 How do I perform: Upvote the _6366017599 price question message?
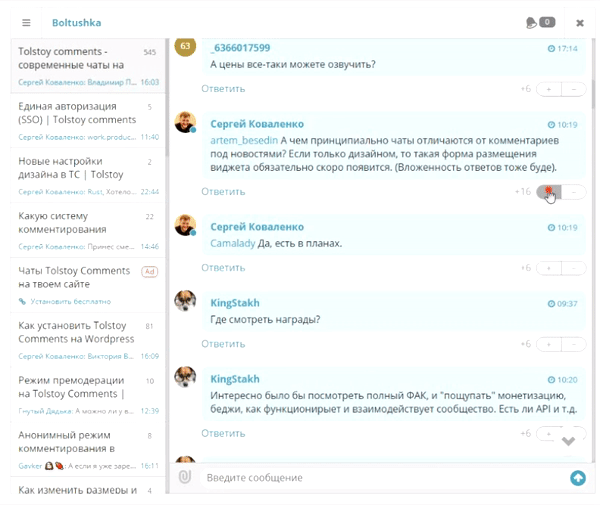(x=549, y=89)
